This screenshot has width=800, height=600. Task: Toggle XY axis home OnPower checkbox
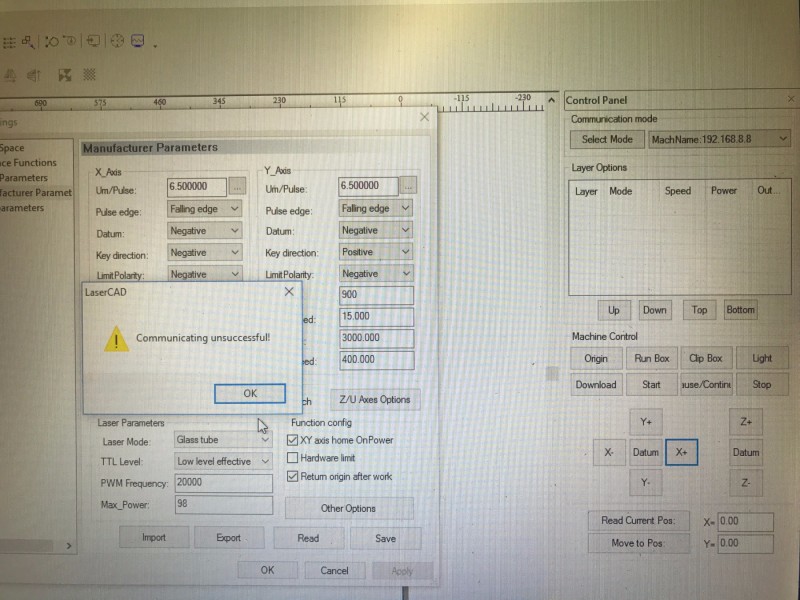tap(293, 440)
